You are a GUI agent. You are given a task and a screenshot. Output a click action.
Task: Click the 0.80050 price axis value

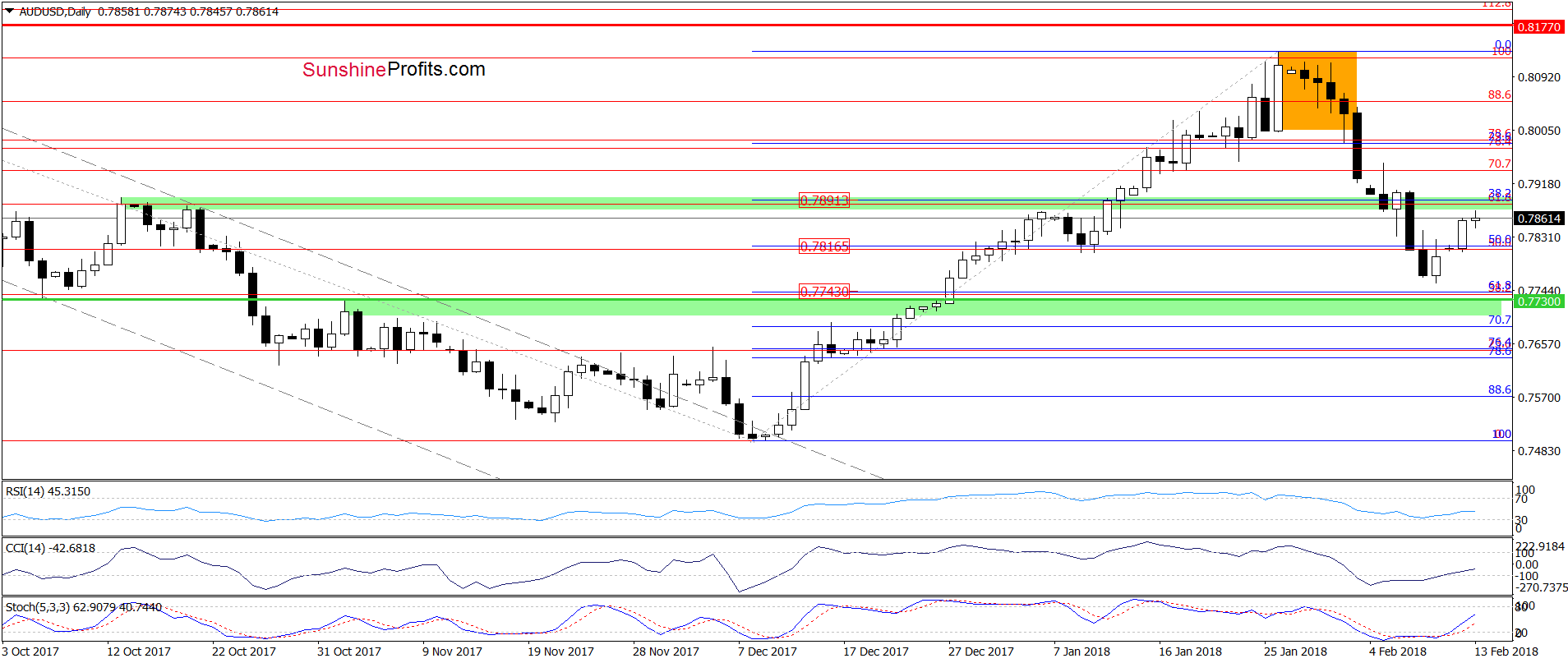[x=1538, y=131]
